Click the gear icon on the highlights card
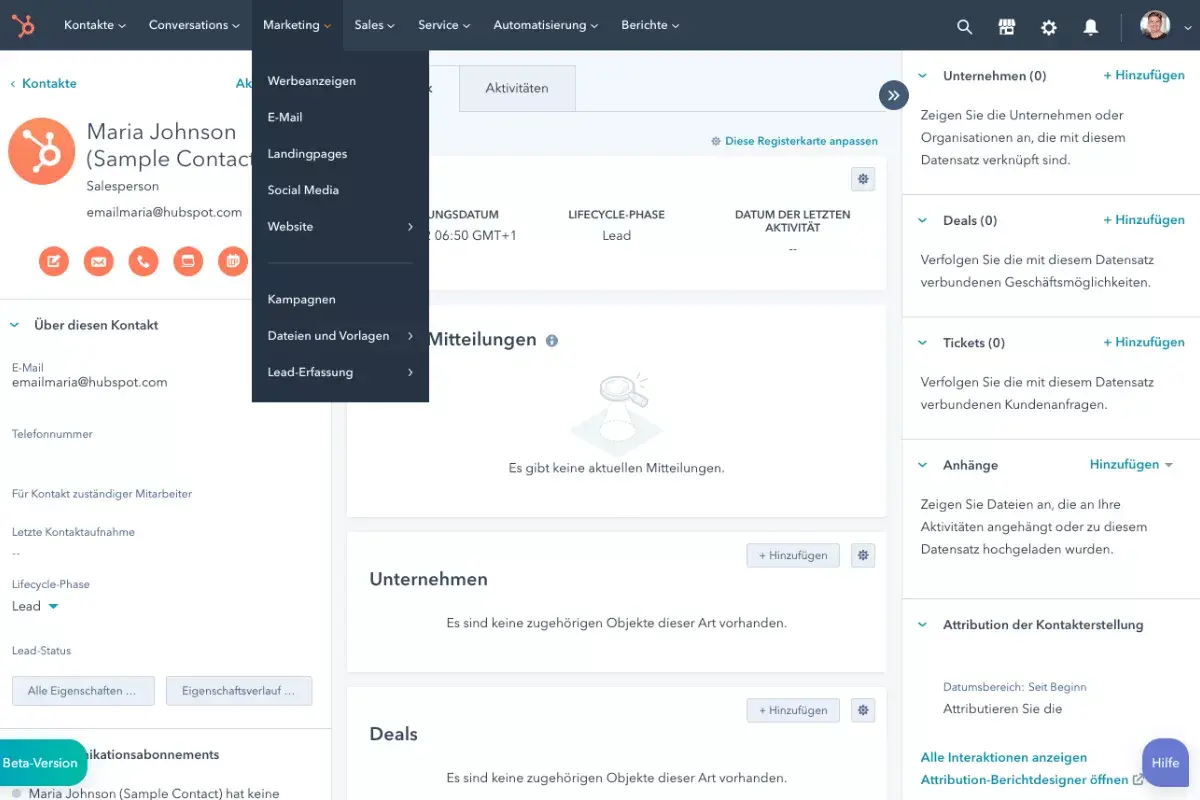This screenshot has height=800, width=1200. click(862, 178)
